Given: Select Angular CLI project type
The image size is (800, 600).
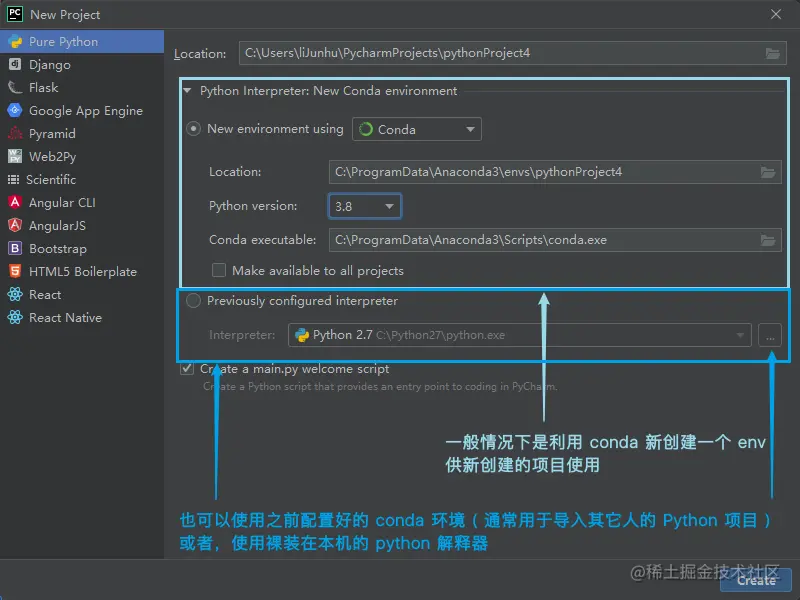Looking at the screenshot, I should click(82, 203).
